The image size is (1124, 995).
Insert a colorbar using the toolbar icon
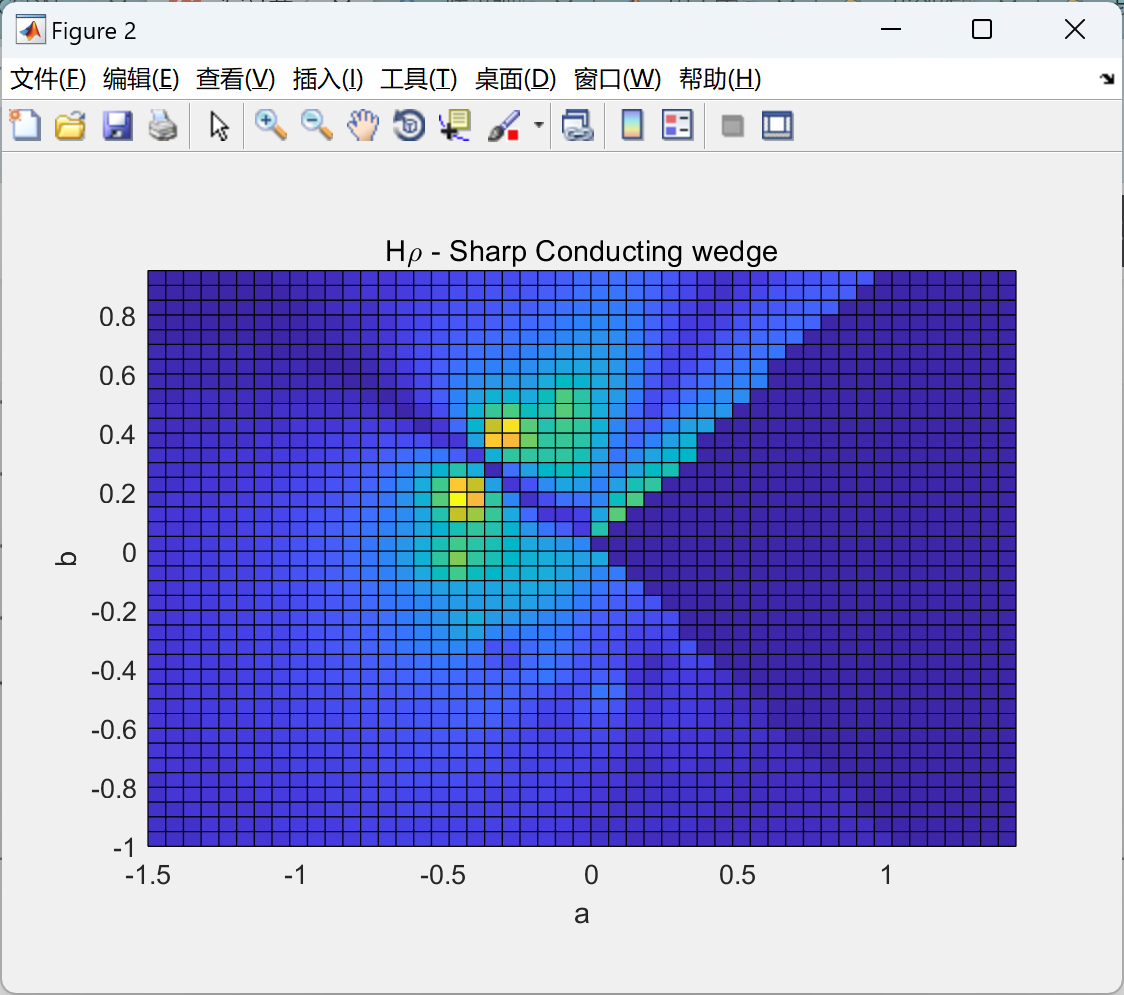(x=632, y=125)
